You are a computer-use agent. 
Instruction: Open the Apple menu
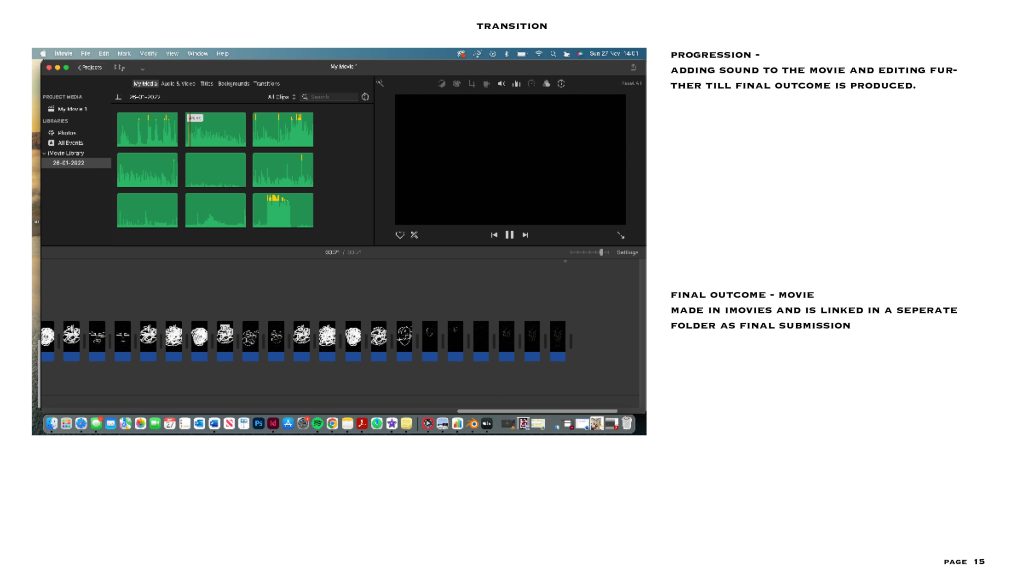pyautogui.click(x=43, y=54)
